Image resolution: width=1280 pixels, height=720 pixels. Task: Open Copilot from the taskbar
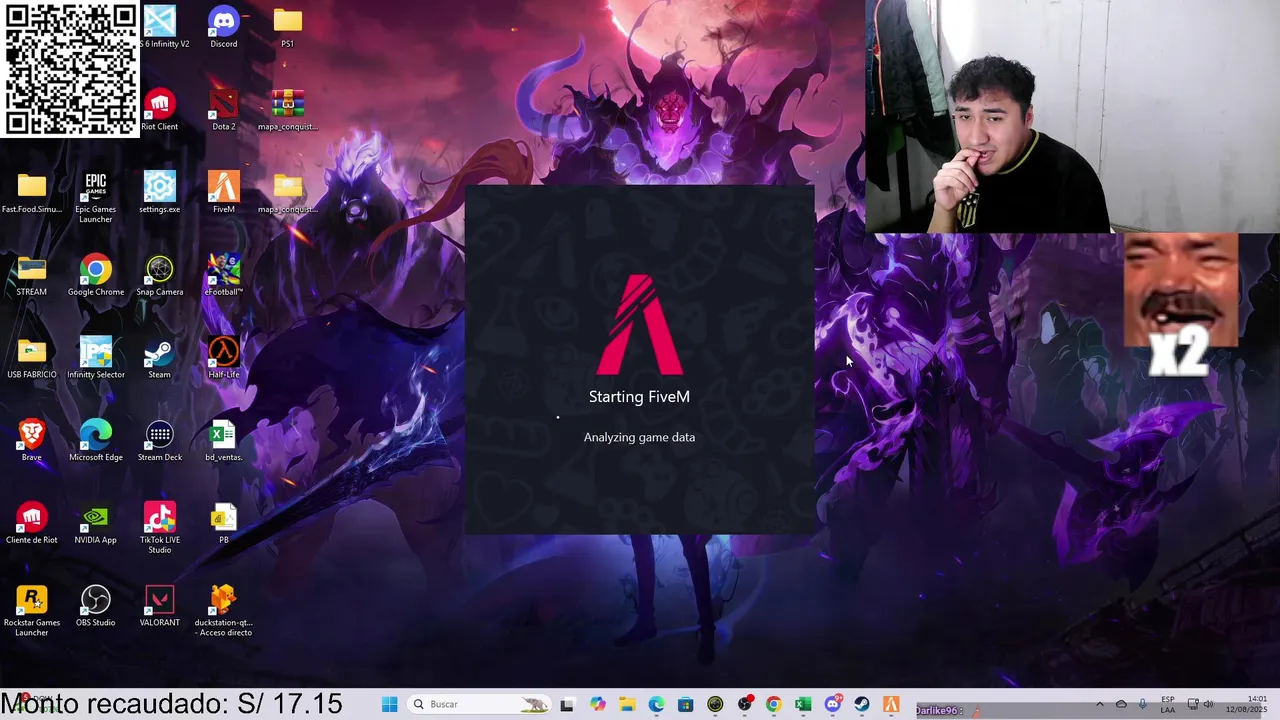click(x=597, y=704)
